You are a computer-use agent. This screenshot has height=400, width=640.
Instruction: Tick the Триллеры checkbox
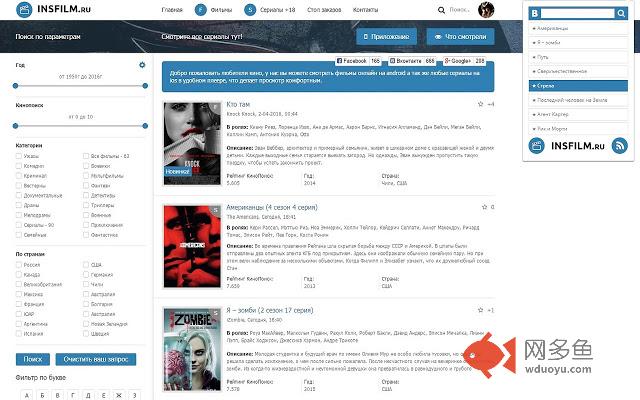click(x=86, y=205)
